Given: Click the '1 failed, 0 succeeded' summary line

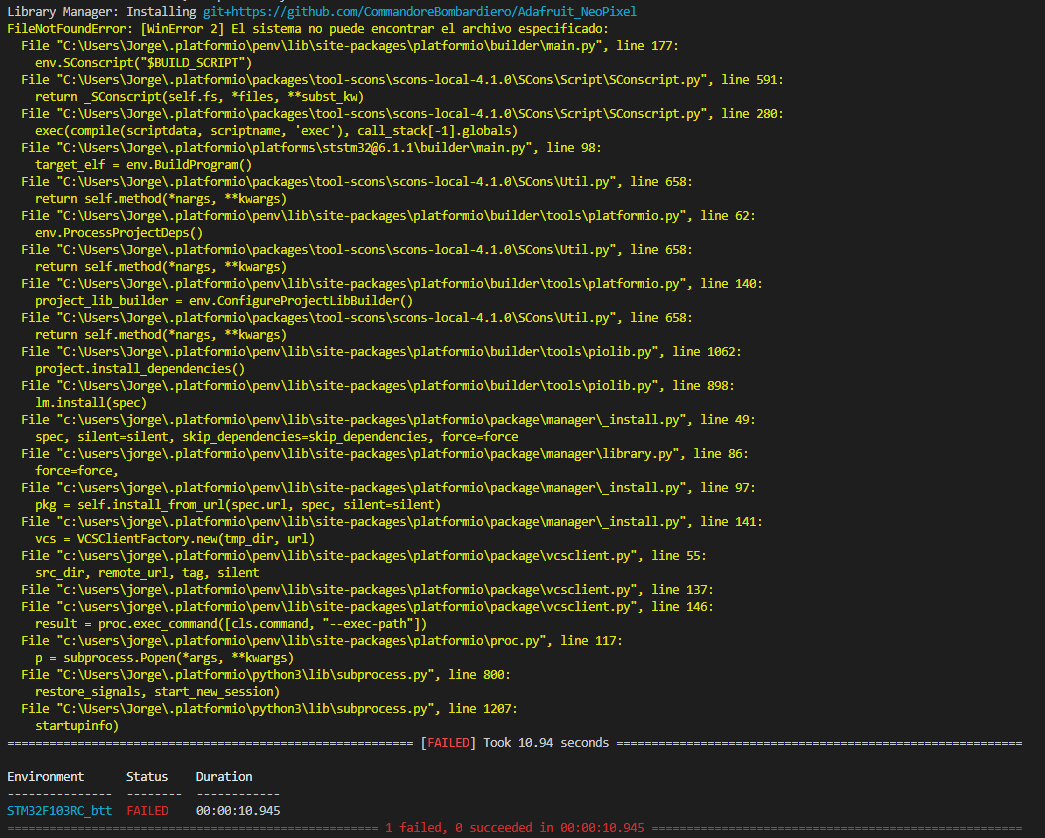Looking at the screenshot, I should coord(515,828).
